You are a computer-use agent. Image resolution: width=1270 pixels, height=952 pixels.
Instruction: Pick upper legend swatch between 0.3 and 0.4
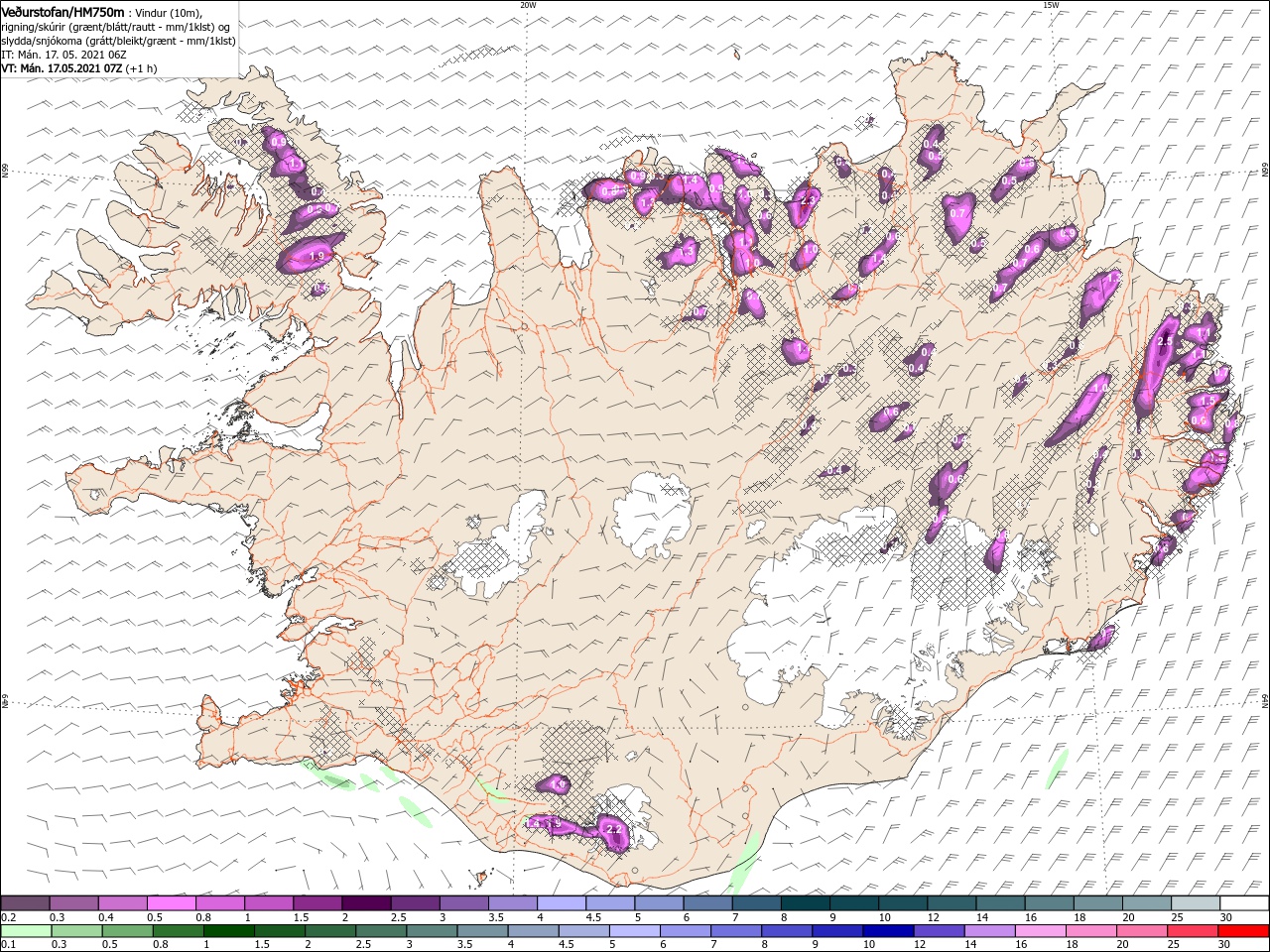(x=73, y=902)
